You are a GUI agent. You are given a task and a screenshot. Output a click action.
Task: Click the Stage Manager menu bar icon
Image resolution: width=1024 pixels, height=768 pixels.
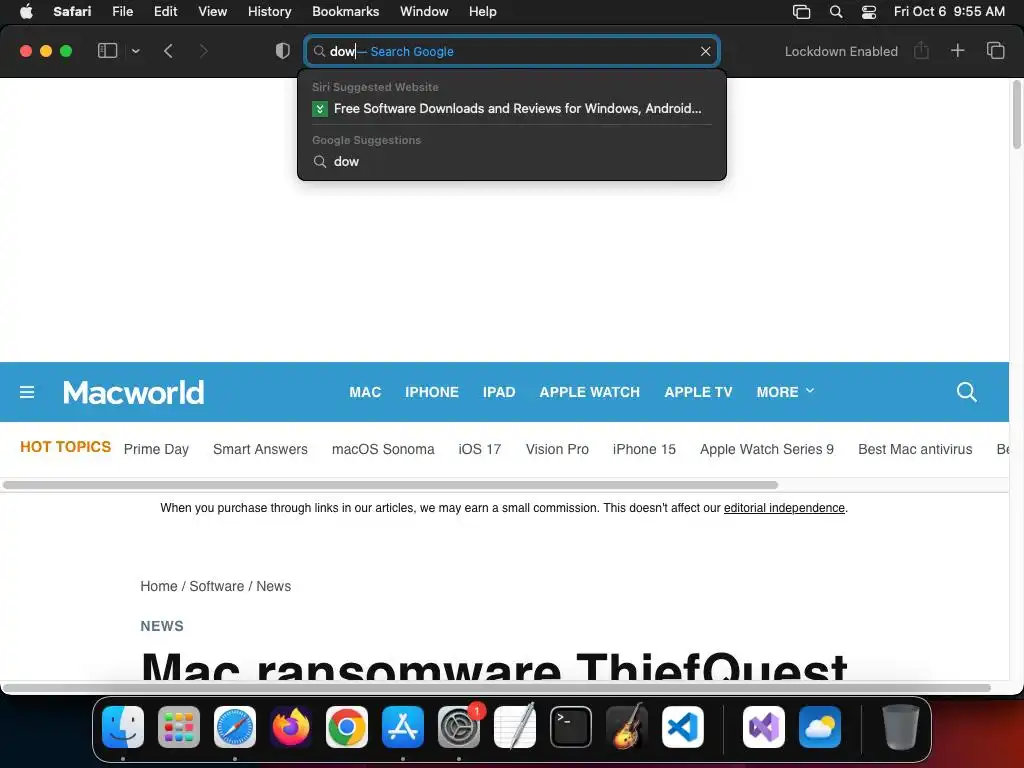801,11
